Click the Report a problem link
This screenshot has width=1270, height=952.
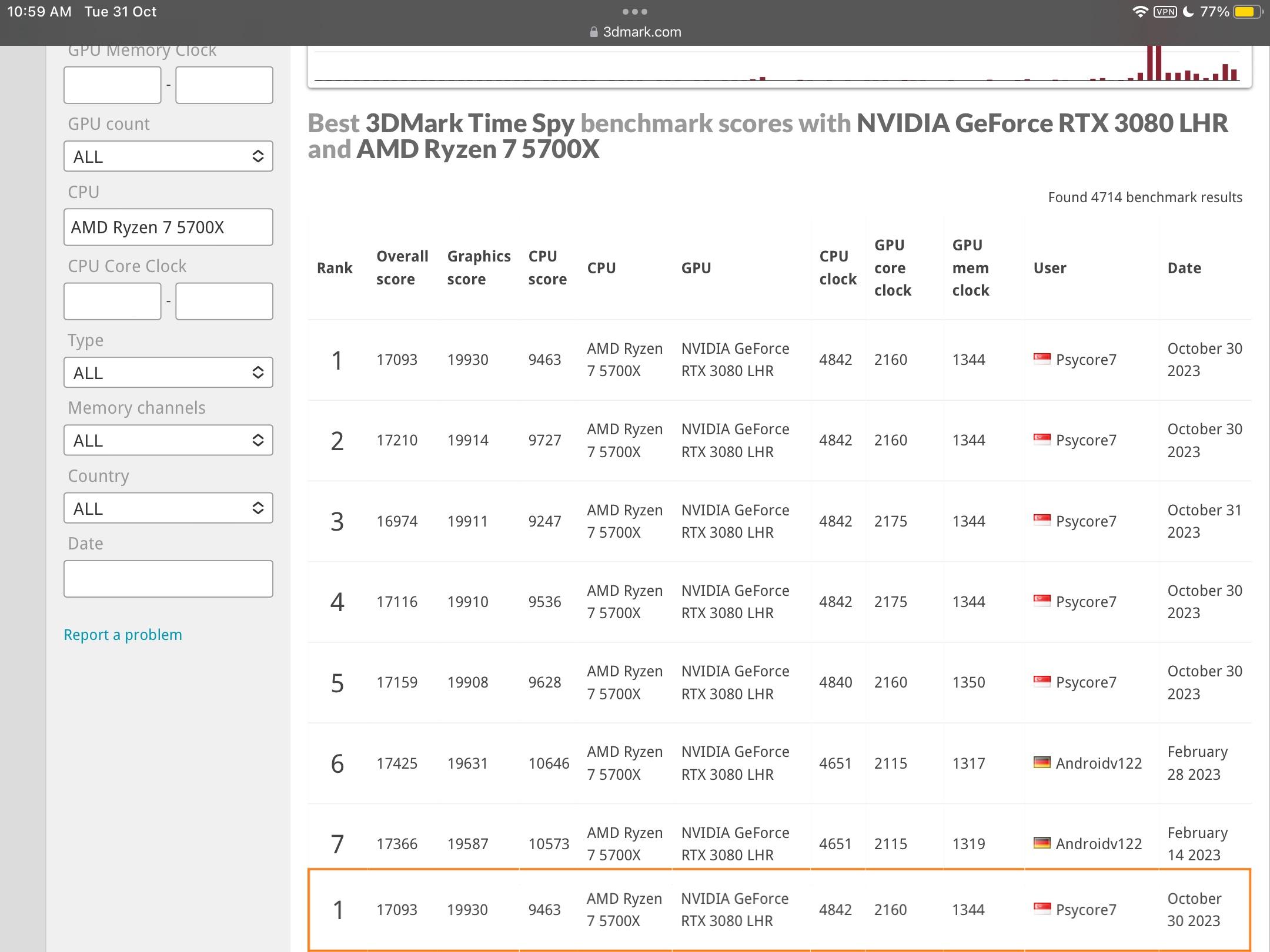pyautogui.click(x=123, y=635)
